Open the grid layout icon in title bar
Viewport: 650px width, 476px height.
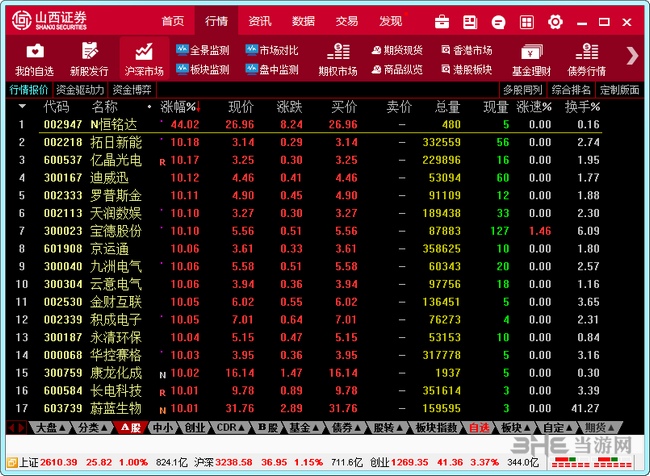tap(527, 22)
